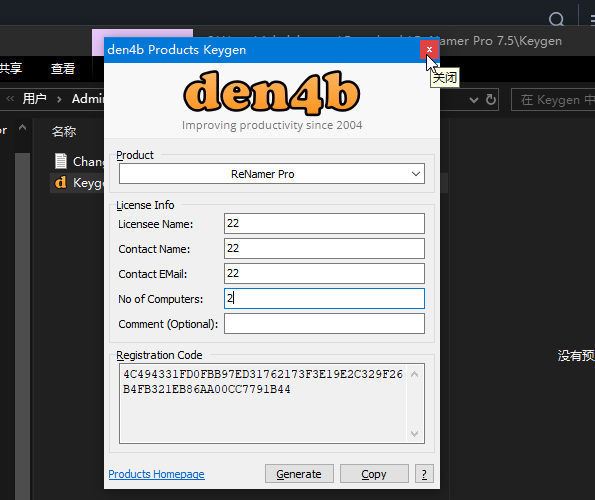Open the Product dropdown showing ReNamer Pro

[x=272, y=174]
